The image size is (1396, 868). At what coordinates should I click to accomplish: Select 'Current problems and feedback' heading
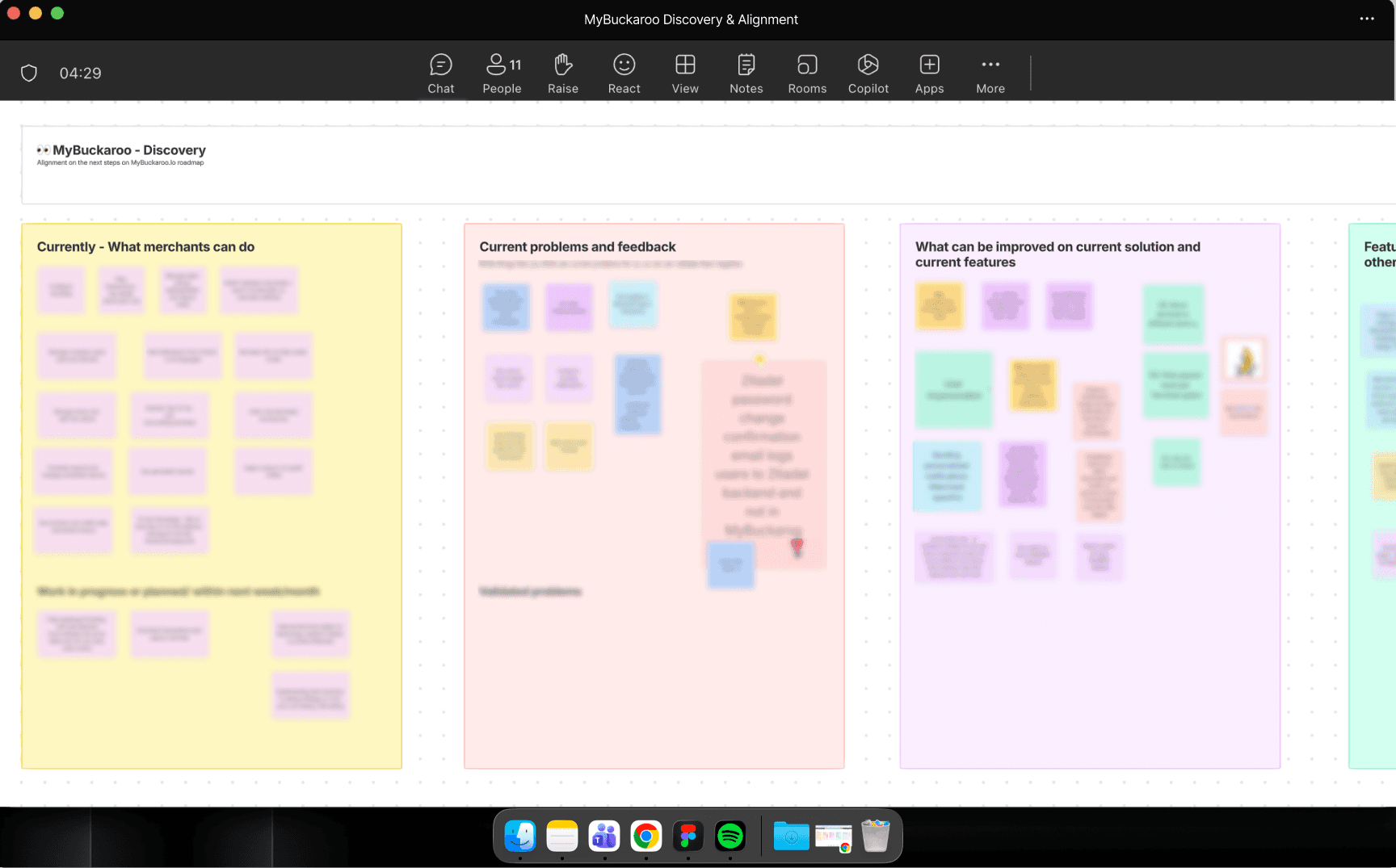coord(578,247)
